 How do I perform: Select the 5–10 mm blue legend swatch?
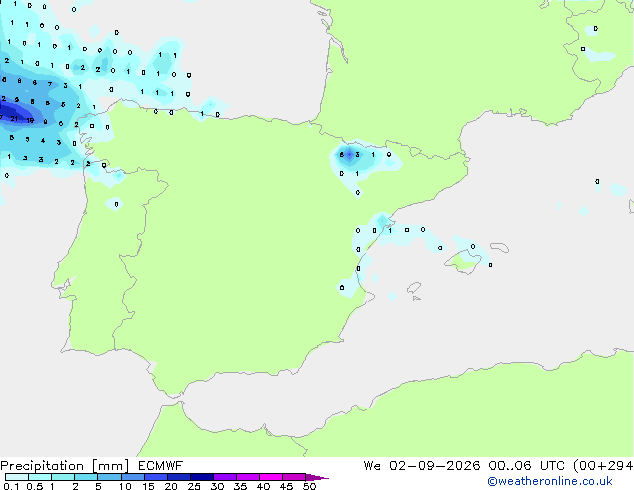tap(109, 477)
